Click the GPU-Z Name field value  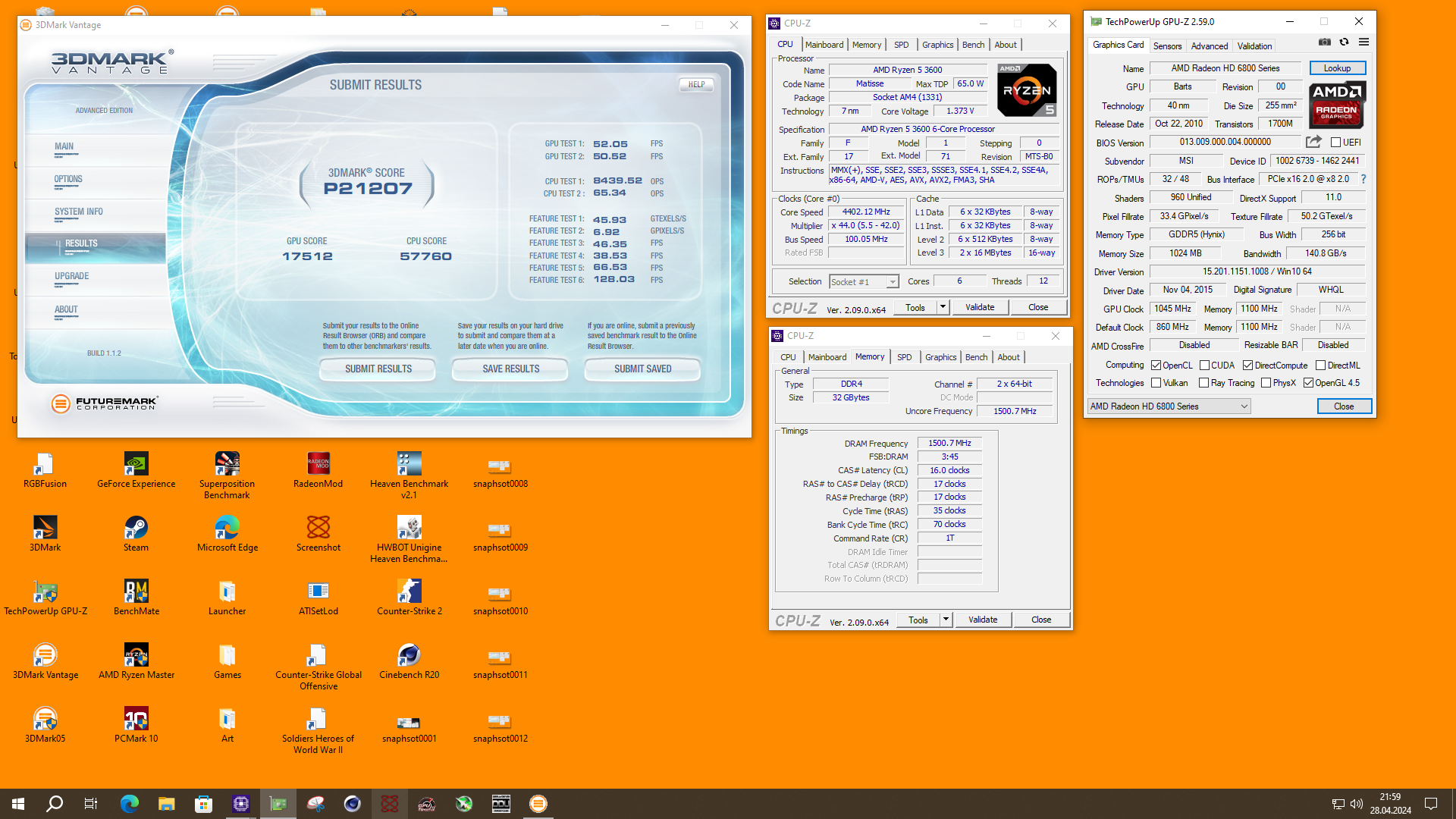pos(1225,68)
